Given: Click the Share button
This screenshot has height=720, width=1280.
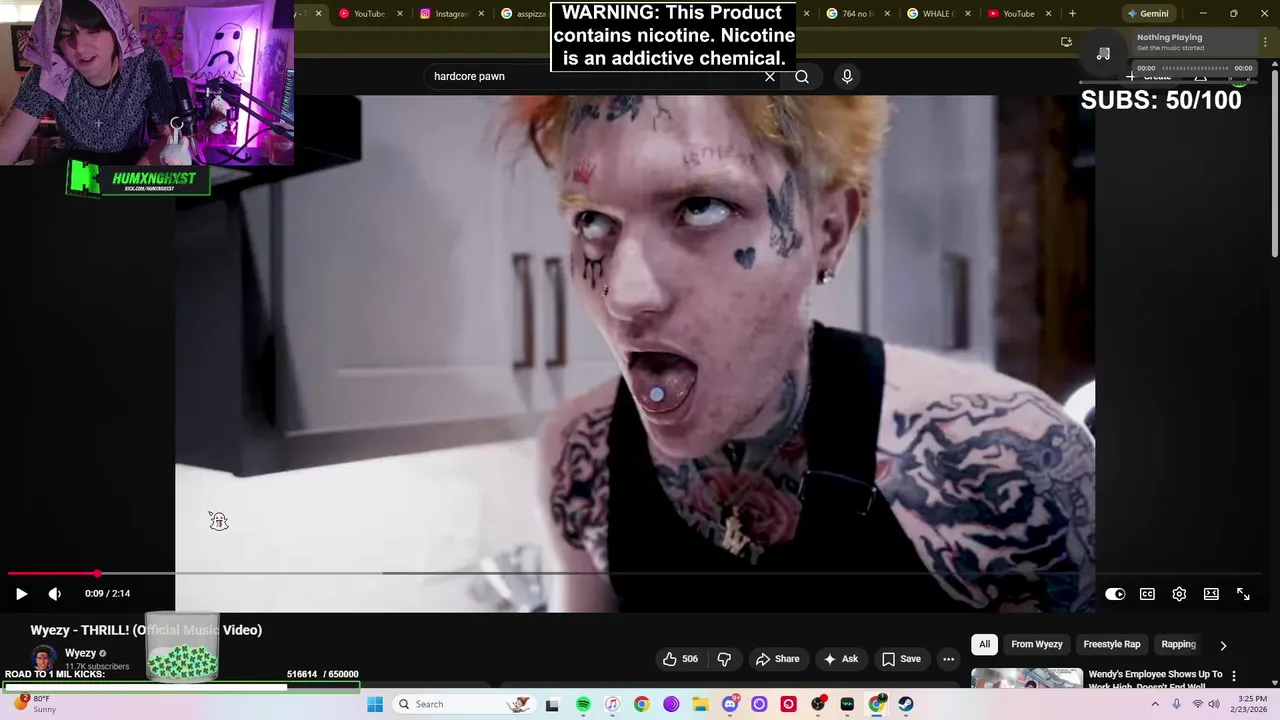Looking at the screenshot, I should (777, 659).
